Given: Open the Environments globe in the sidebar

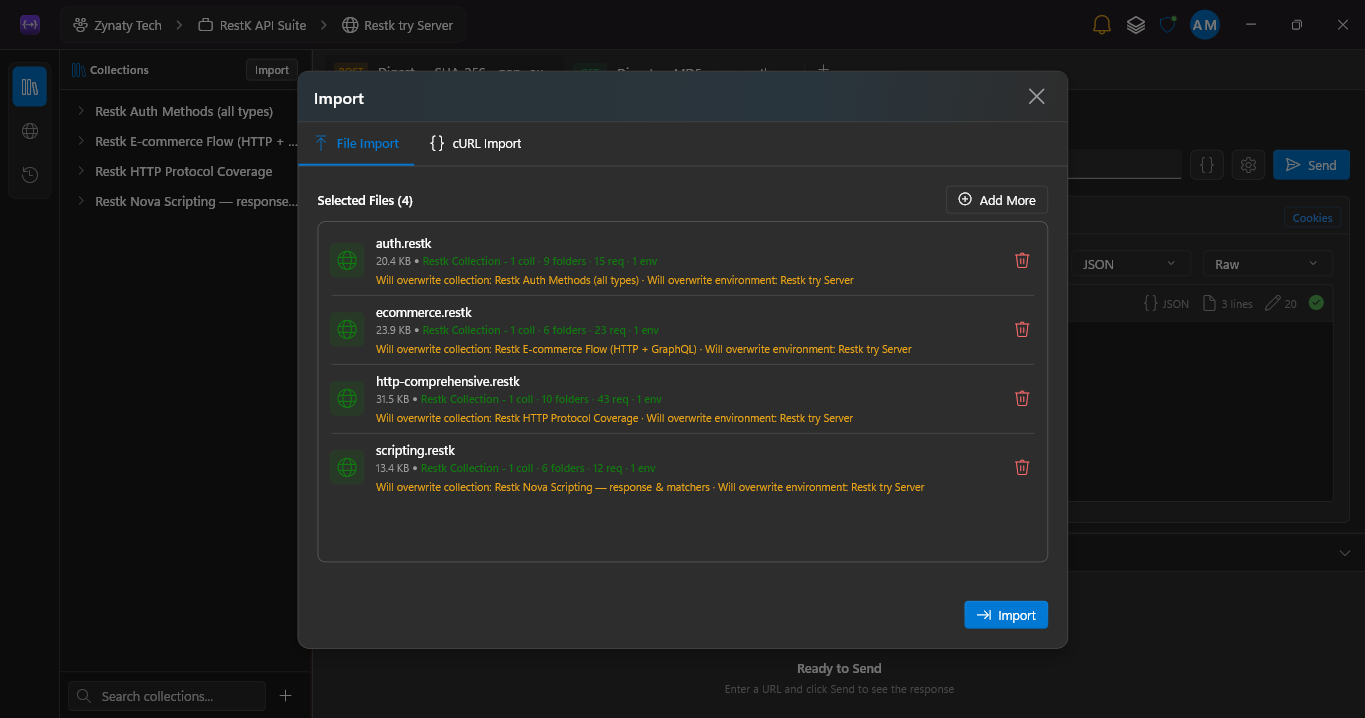Looking at the screenshot, I should (29, 131).
